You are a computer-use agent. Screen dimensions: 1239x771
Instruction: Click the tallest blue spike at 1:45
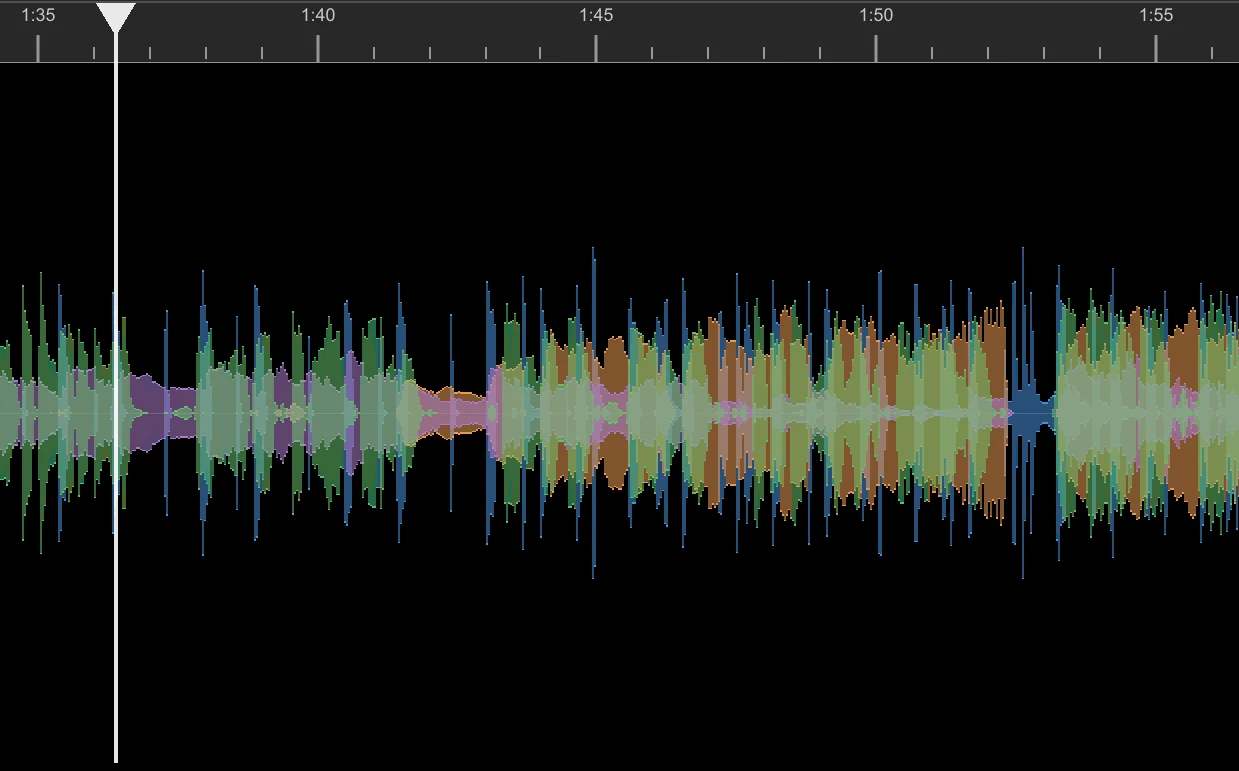coord(593,413)
